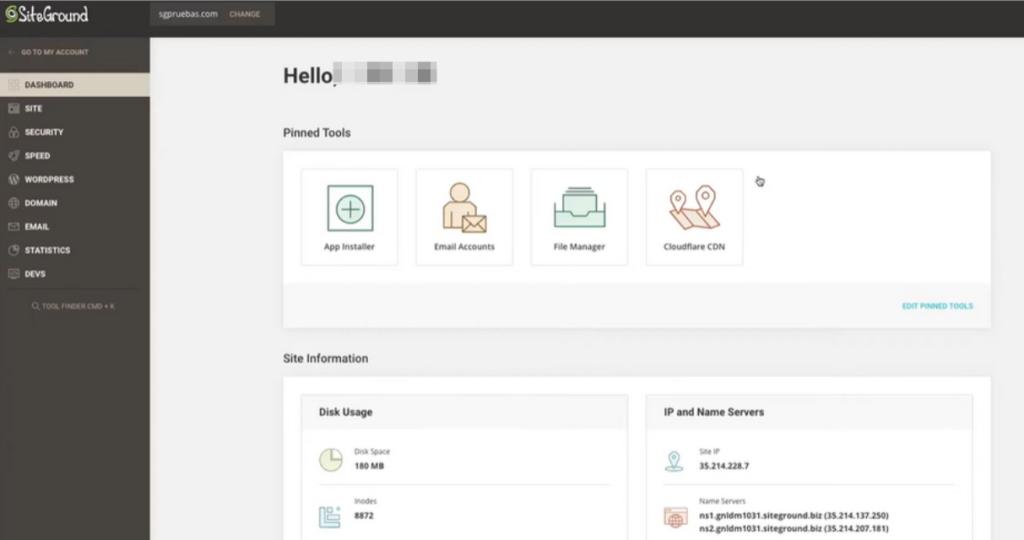Go back via Go To My Account

(54, 52)
